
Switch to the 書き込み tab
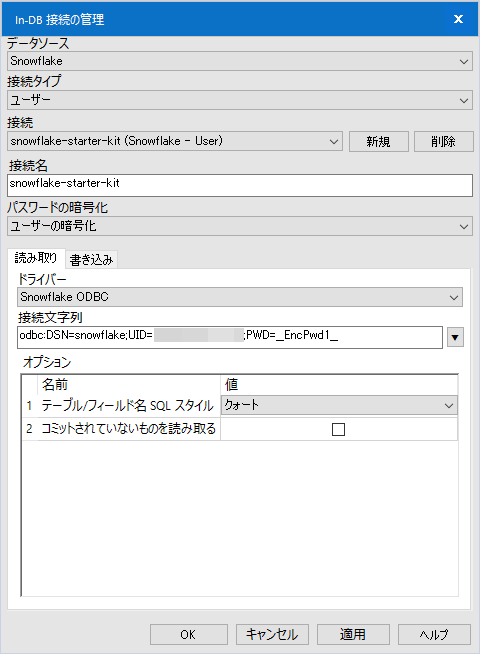tap(91, 260)
